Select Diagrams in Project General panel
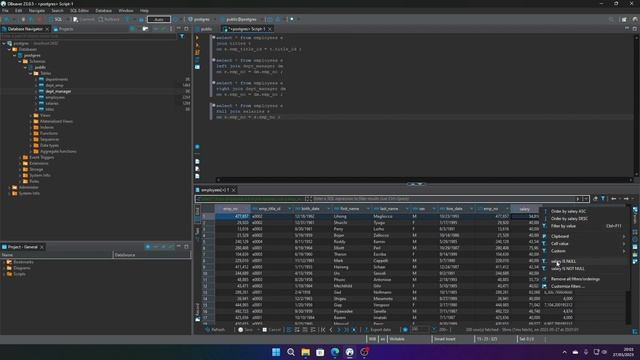 [x=22, y=268]
